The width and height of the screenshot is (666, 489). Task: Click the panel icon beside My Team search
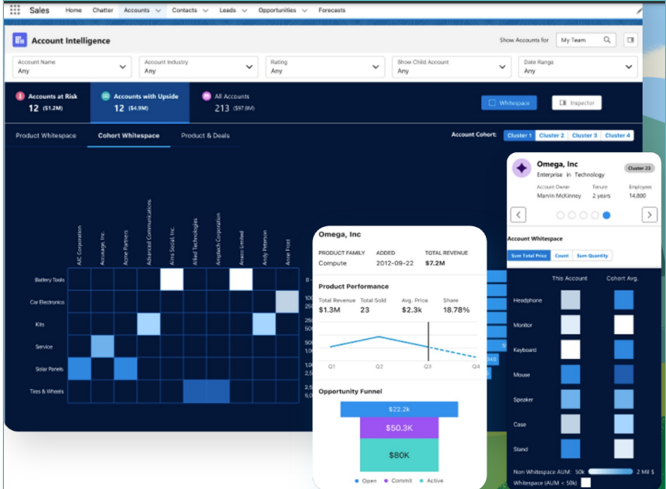(630, 40)
